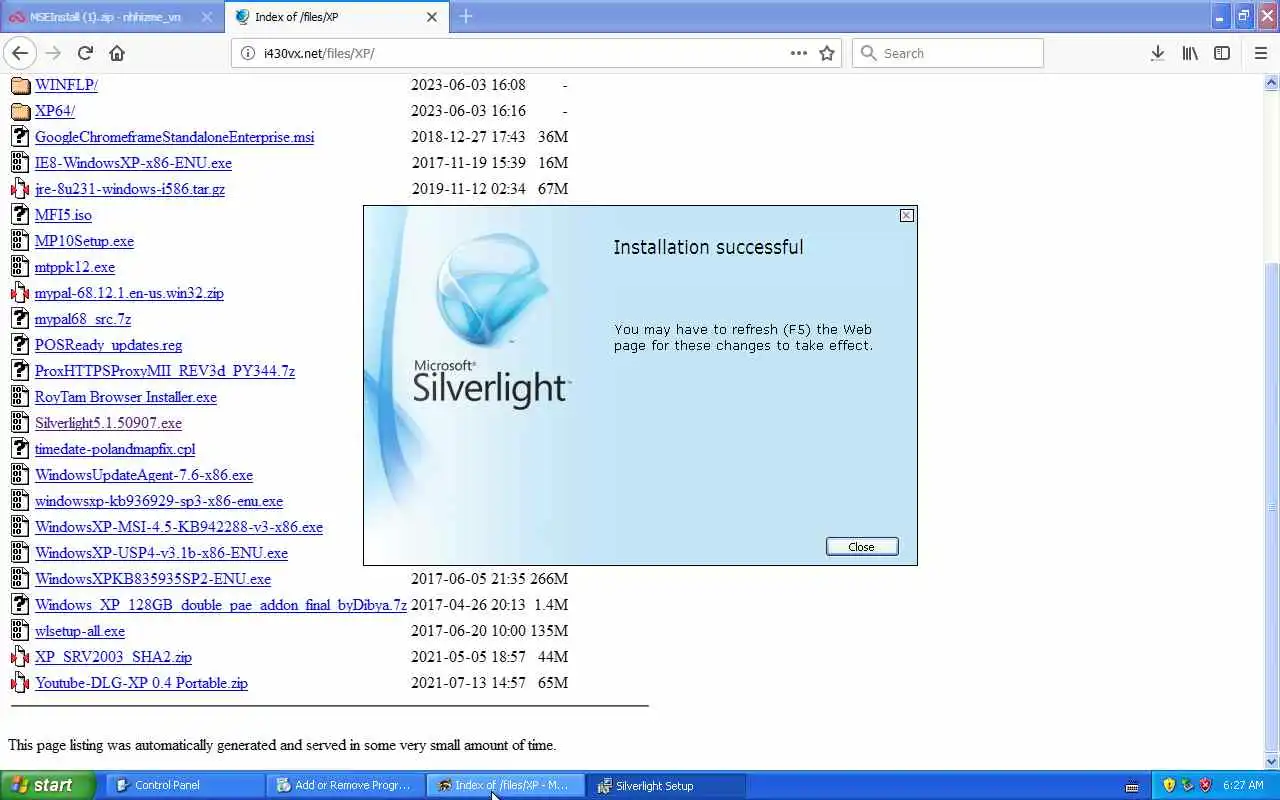The width and height of the screenshot is (1280, 800).
Task: Click the mtppk12.exe link
Action: point(75,267)
